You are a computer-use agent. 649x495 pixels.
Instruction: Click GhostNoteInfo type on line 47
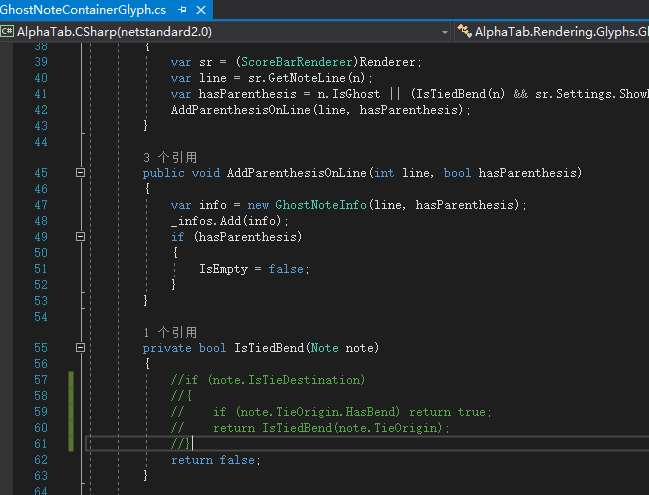coord(321,205)
